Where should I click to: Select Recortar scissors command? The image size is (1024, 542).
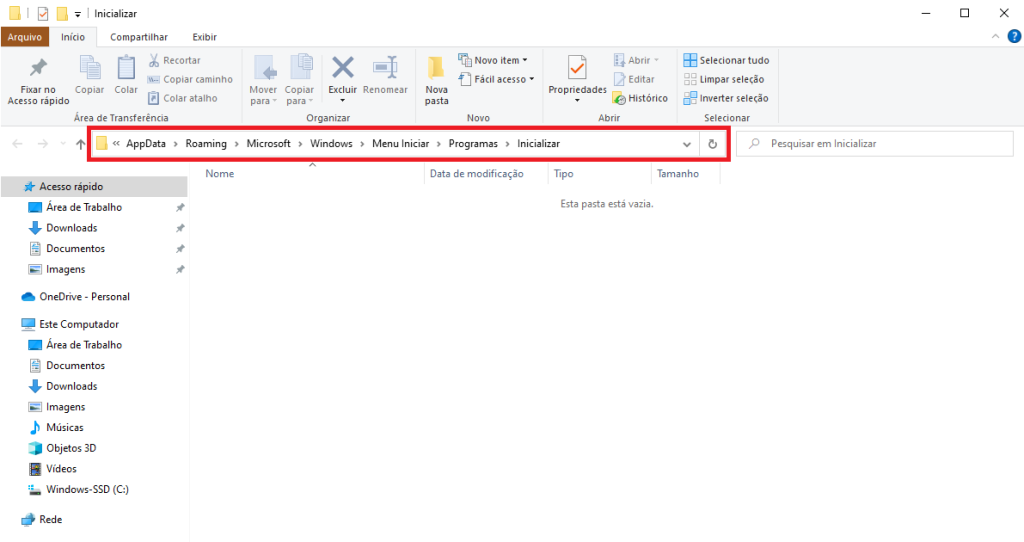pos(174,60)
